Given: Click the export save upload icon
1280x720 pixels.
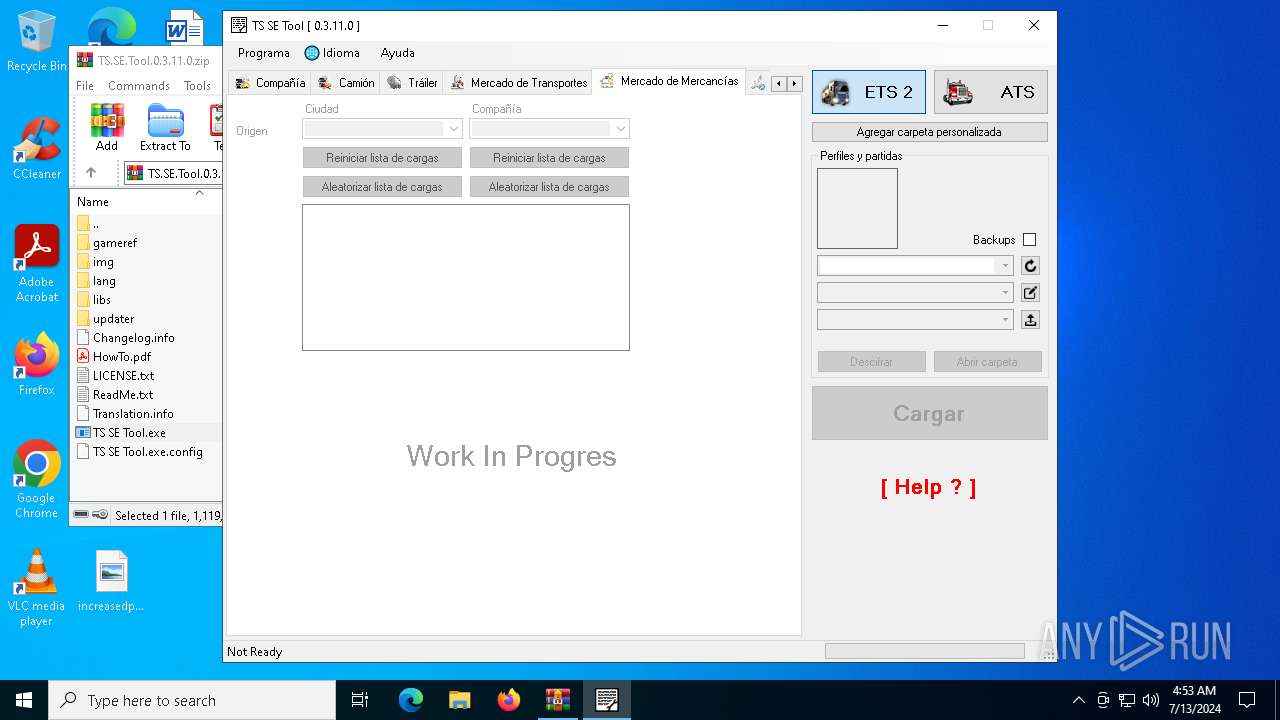Looking at the screenshot, I should 1030,320.
